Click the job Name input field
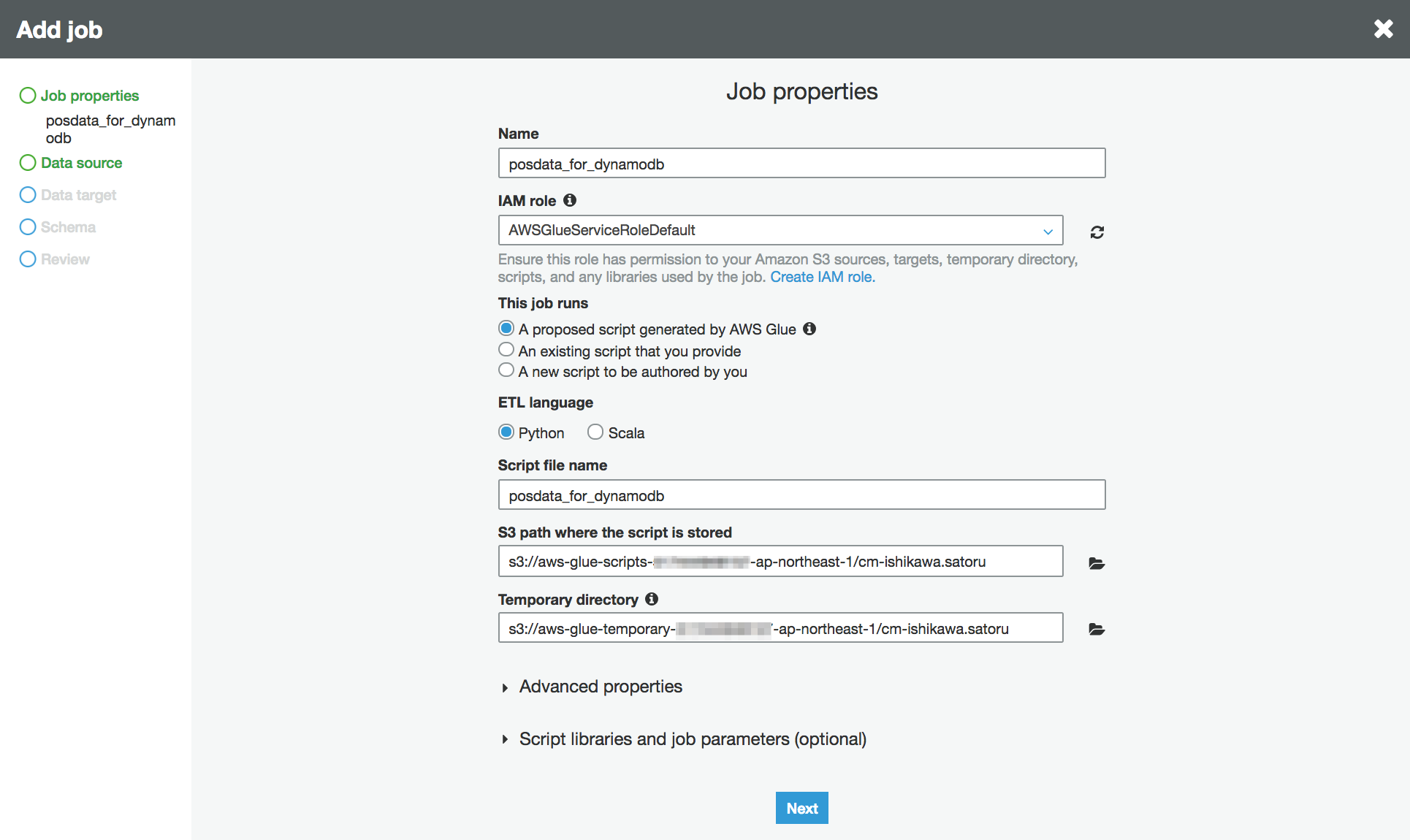The height and width of the screenshot is (840, 1410). point(801,164)
